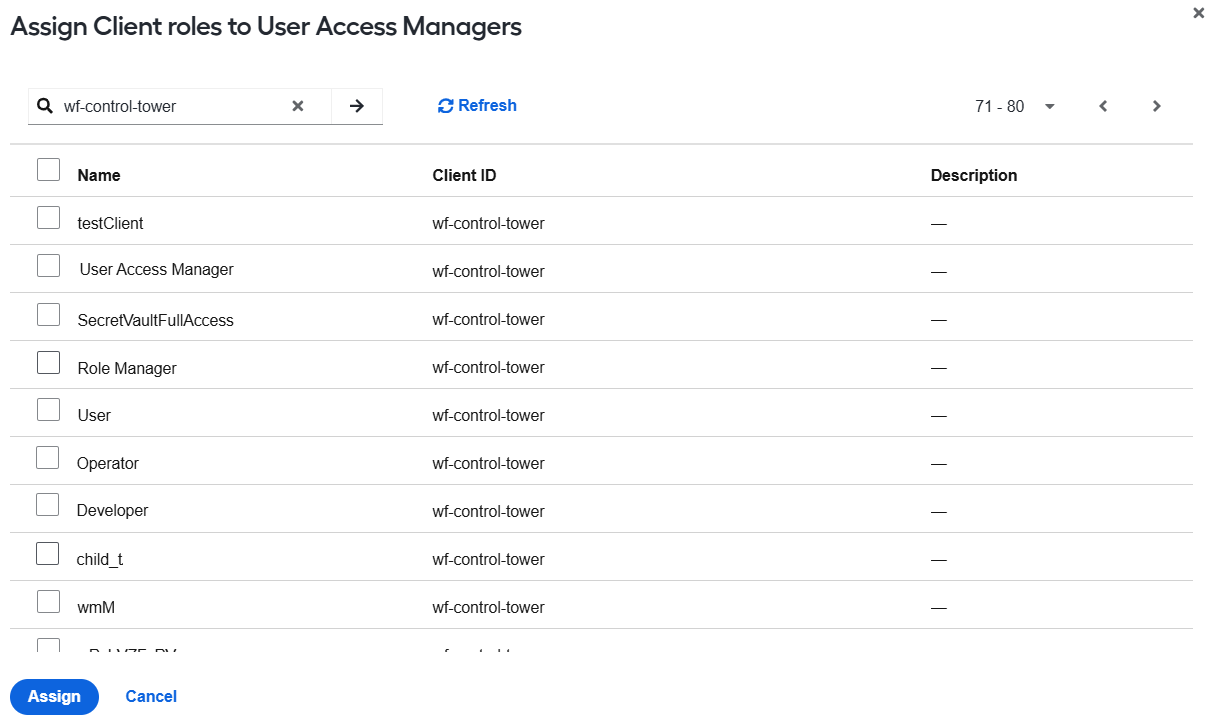The height and width of the screenshot is (722, 1217).
Task: Tick the child_t role checkbox
Action: pyautogui.click(x=47, y=553)
